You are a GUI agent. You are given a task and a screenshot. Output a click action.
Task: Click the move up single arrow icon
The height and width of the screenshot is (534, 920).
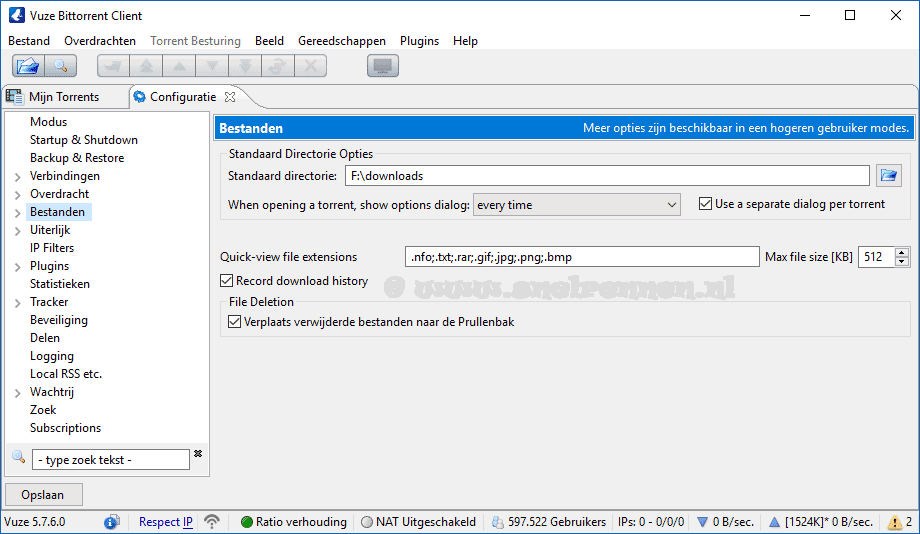pyautogui.click(x=180, y=66)
